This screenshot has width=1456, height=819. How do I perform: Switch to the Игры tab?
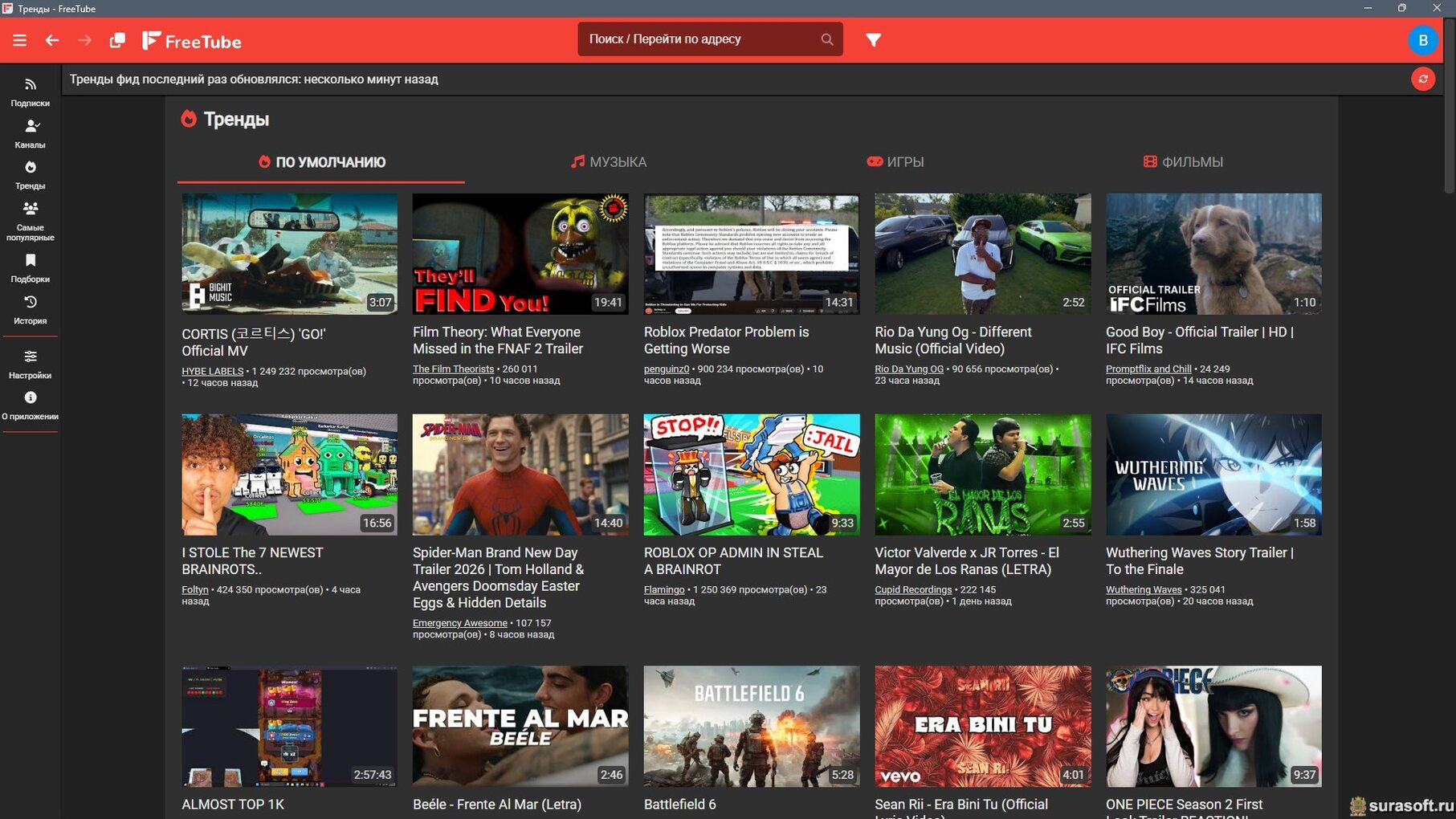(x=895, y=162)
